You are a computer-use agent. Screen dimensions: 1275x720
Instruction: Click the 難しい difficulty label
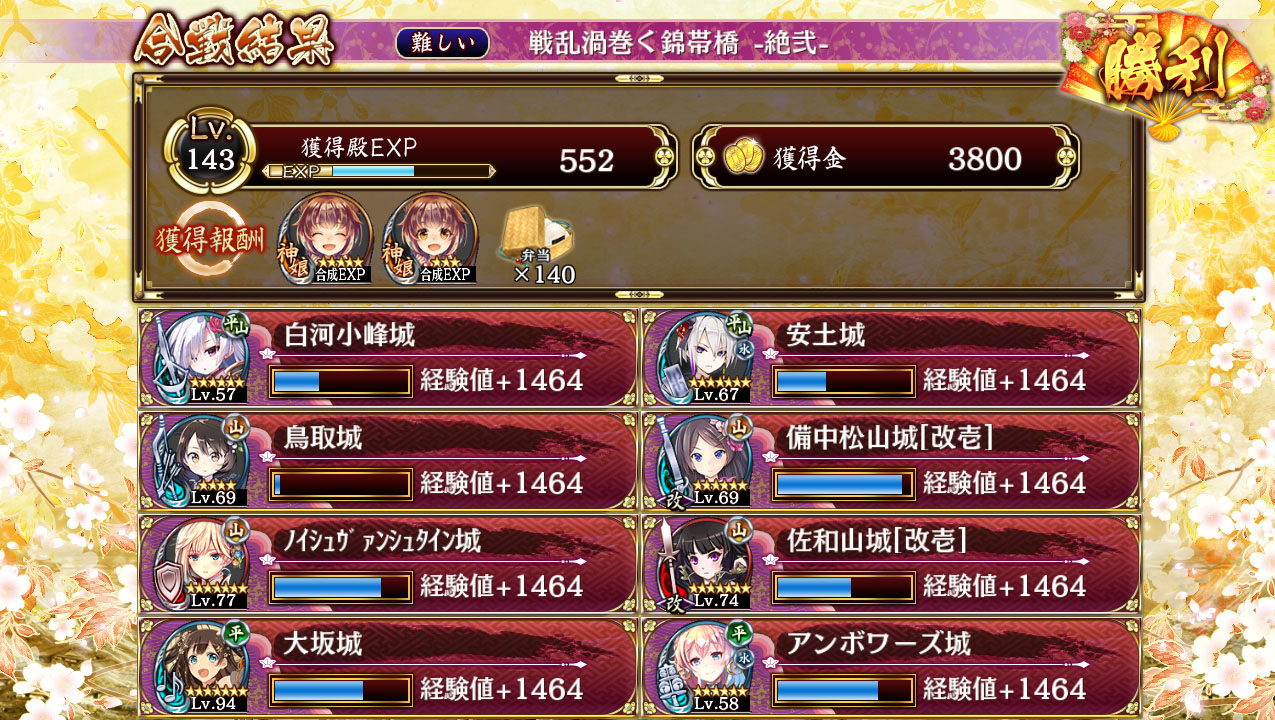(443, 43)
